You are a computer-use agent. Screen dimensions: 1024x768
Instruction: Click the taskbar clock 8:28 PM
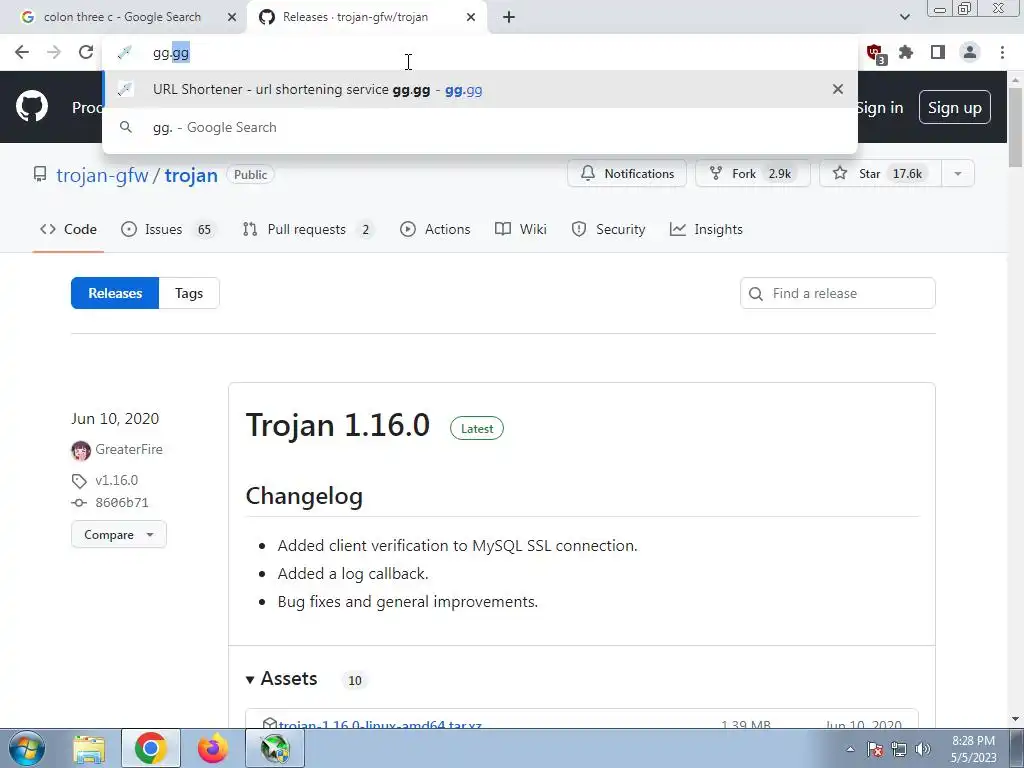click(973, 741)
